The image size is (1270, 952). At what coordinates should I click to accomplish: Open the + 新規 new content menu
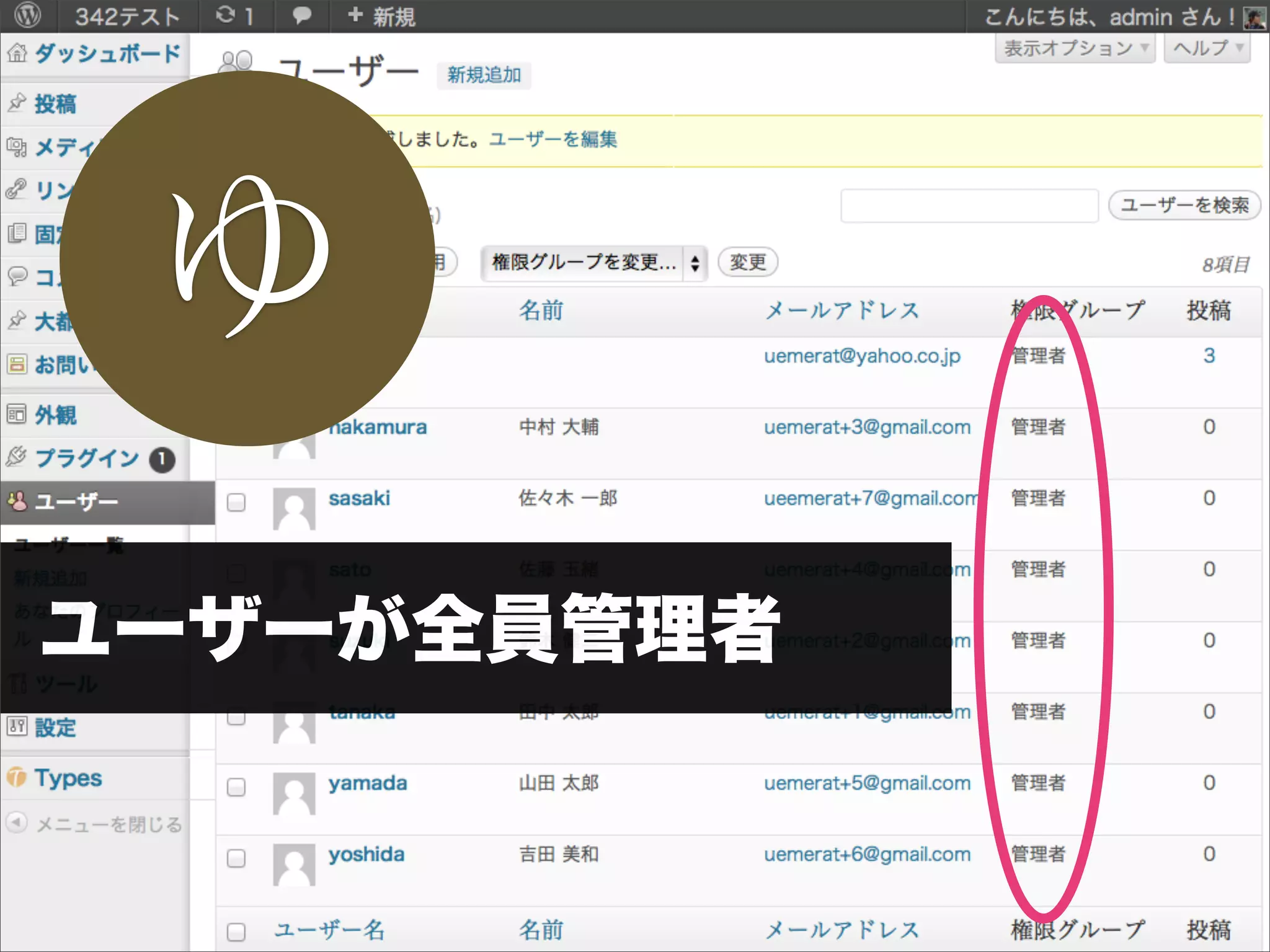pos(381,16)
